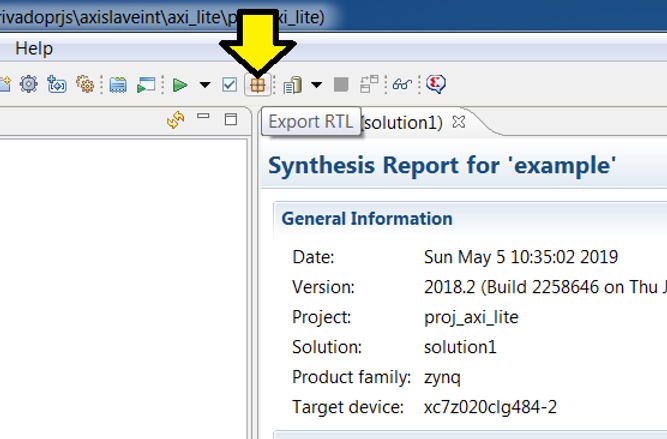Click the glasses analysis view icon
Viewport: 667px width, 439px height.
(x=402, y=84)
